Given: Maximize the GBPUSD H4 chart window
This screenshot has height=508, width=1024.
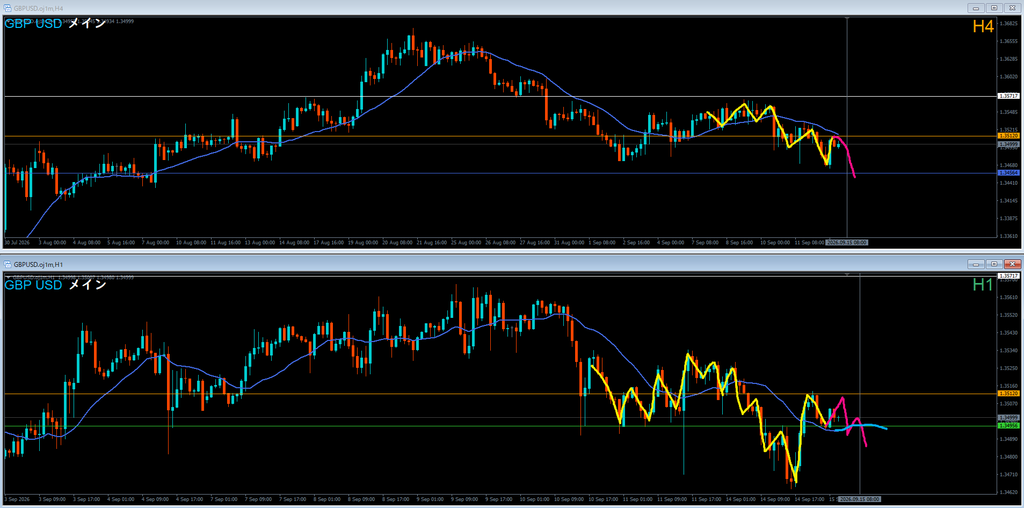Looking at the screenshot, I should coord(994,8).
